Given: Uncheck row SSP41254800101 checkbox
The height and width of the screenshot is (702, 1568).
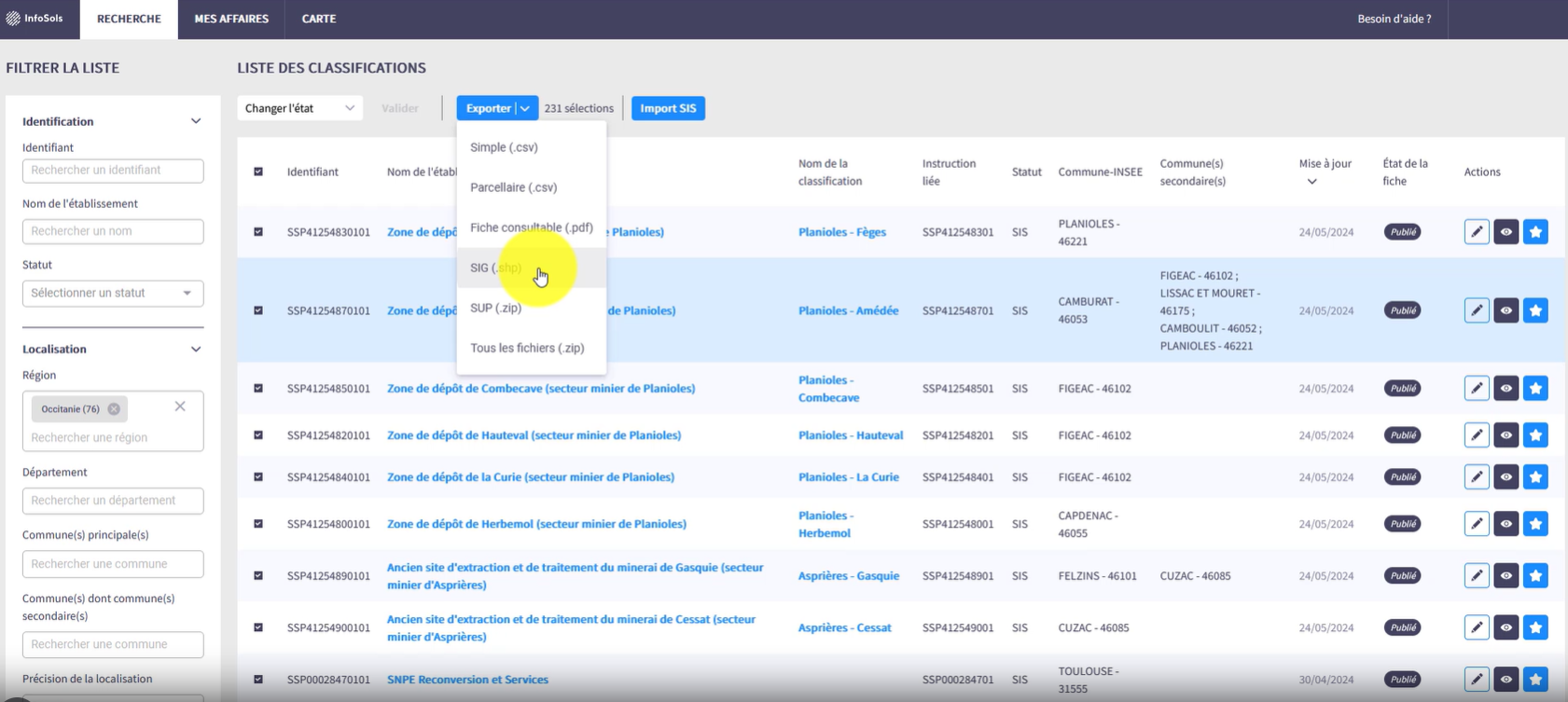Looking at the screenshot, I should point(258,524).
